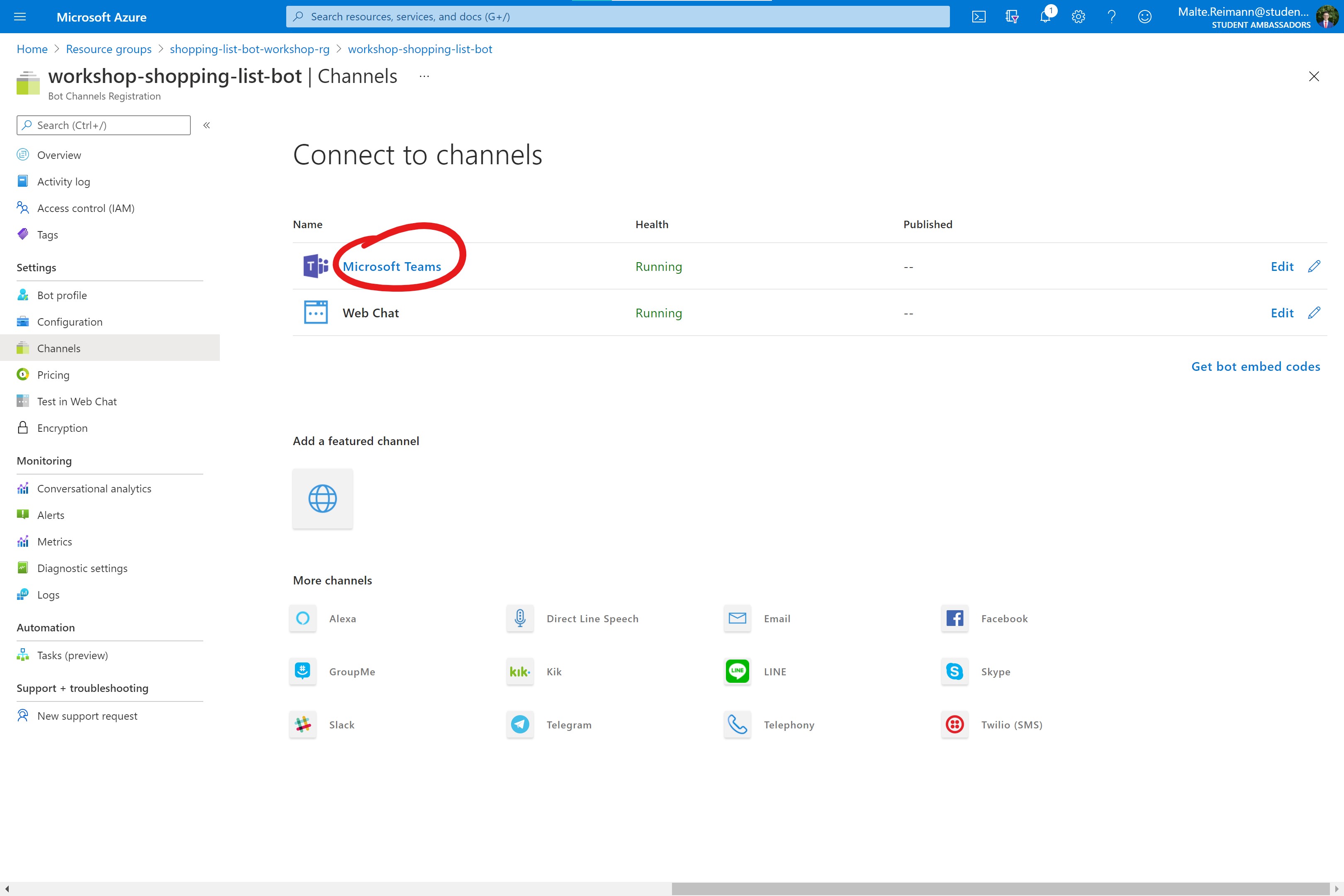Click the global search resources field
Screen dimensions: 1344x896
pos(617,17)
